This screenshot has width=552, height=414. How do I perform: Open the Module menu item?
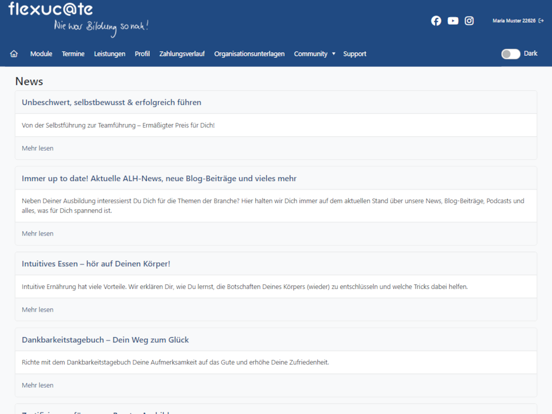tap(41, 54)
